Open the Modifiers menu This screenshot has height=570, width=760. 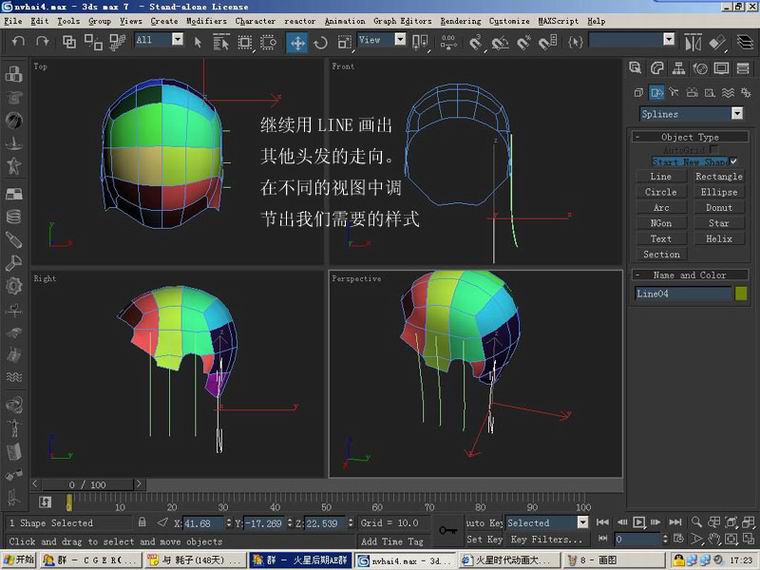point(206,21)
